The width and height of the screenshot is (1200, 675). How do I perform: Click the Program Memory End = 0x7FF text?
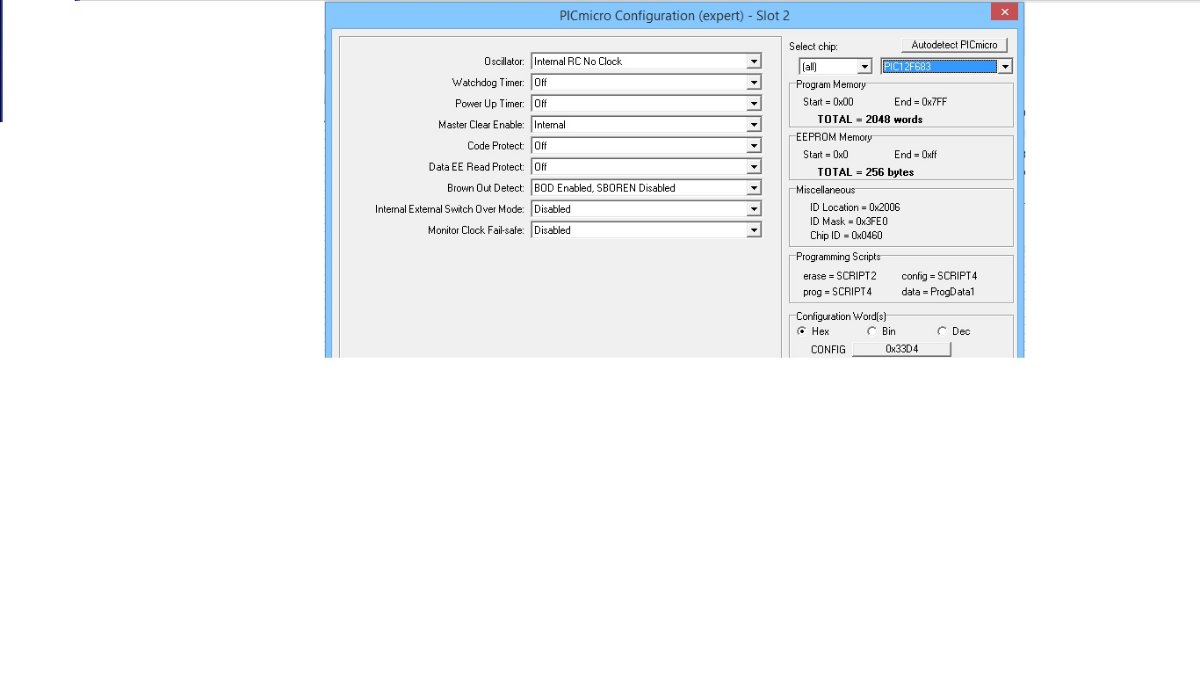click(x=921, y=102)
